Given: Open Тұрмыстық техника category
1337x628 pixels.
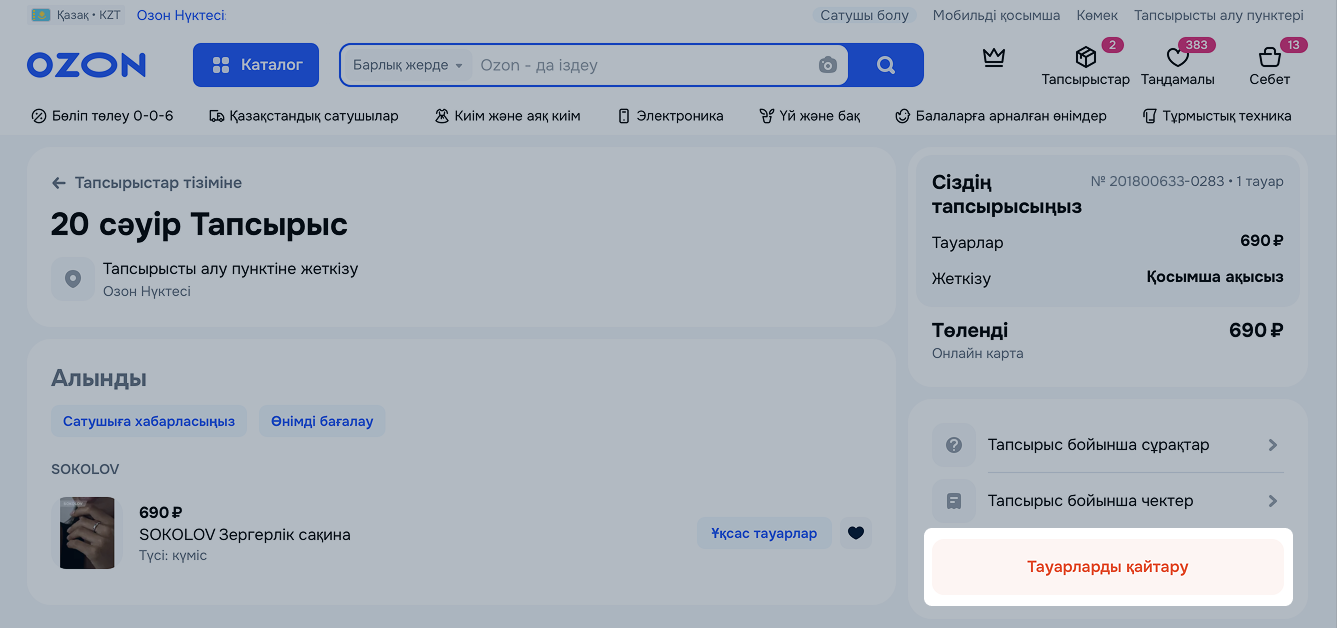Looking at the screenshot, I should click(x=1217, y=116).
